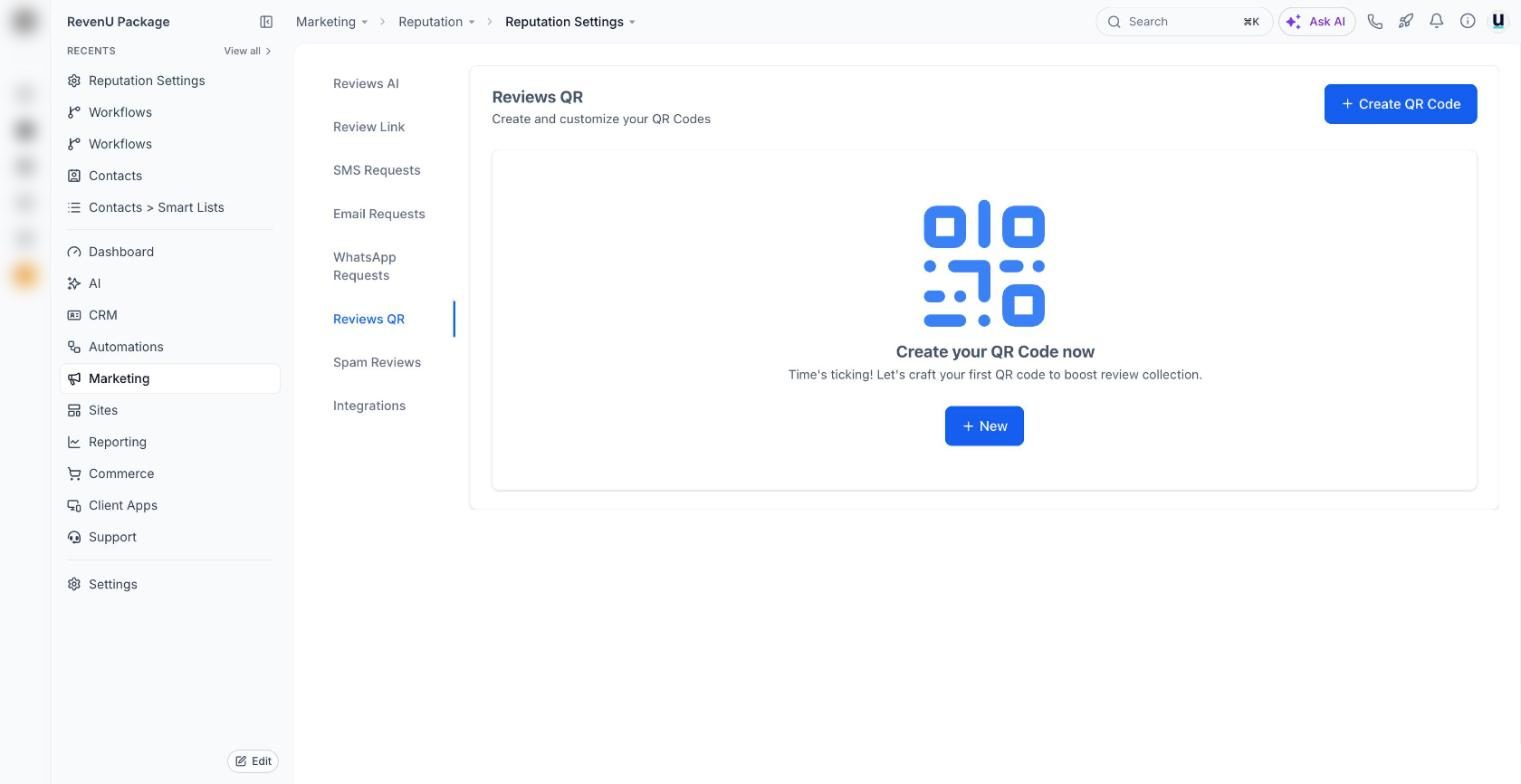Open notifications bell icon
The width and height of the screenshot is (1521, 784).
tap(1437, 21)
